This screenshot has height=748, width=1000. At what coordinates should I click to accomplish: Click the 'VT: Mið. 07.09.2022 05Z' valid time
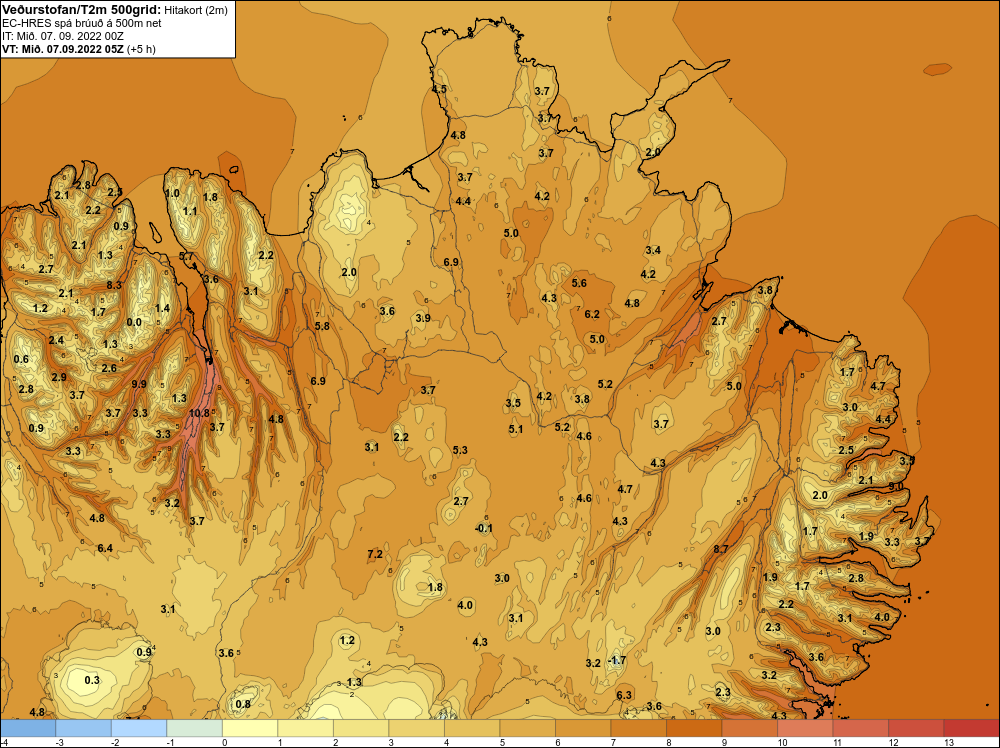63,49
